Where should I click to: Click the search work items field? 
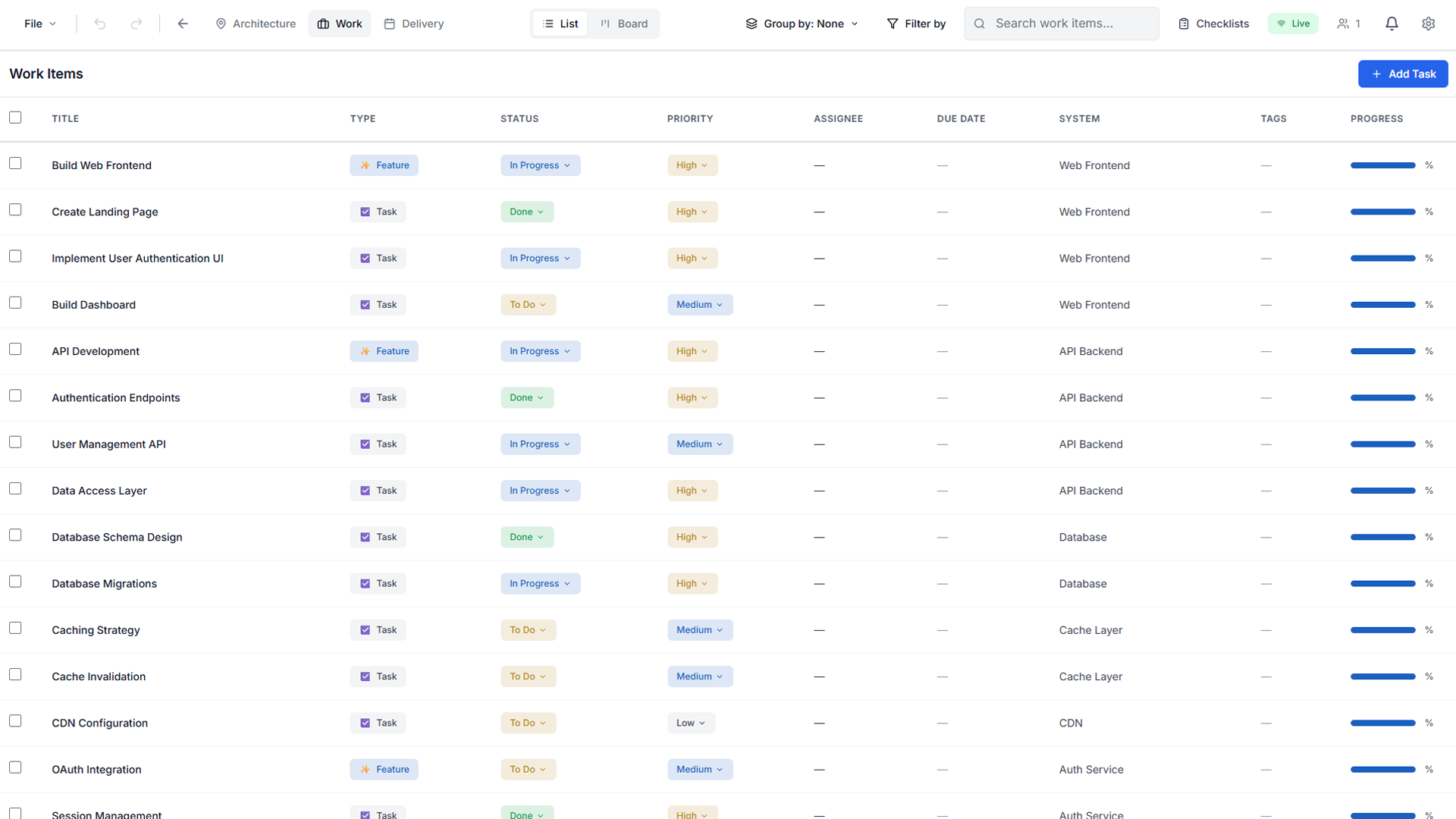coord(1061,24)
